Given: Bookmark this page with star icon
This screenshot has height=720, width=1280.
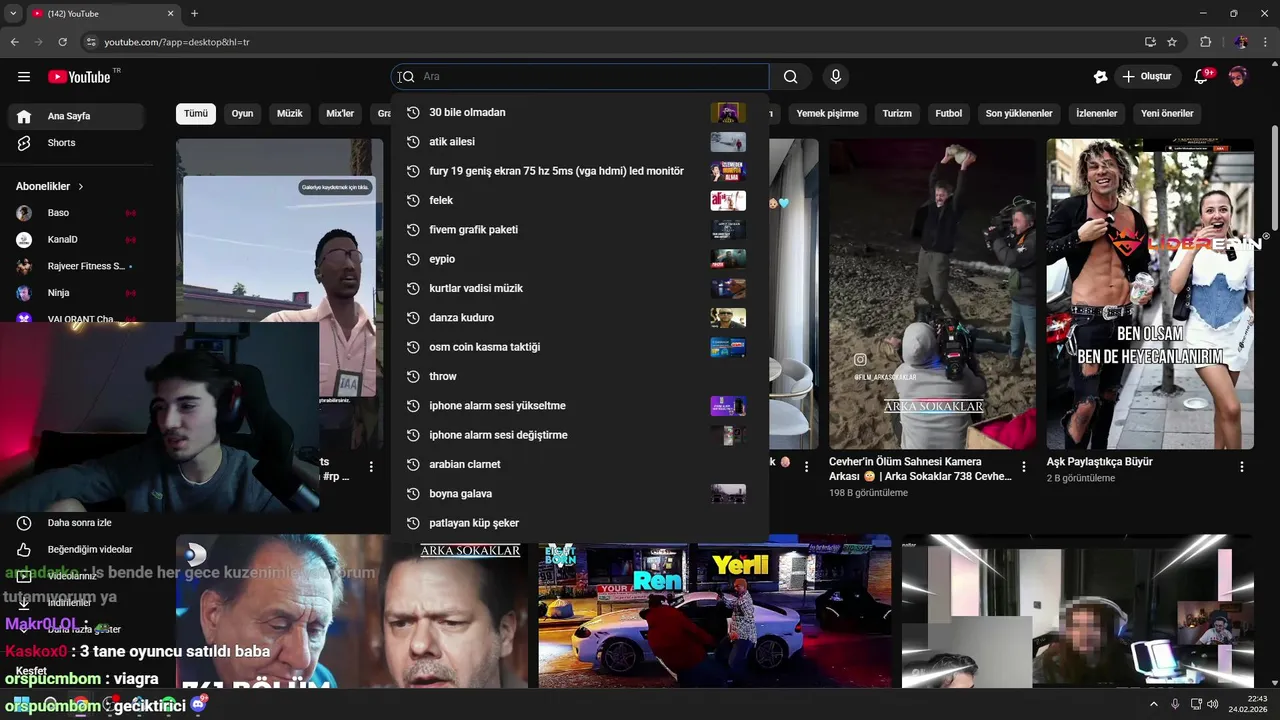Looking at the screenshot, I should [1172, 42].
